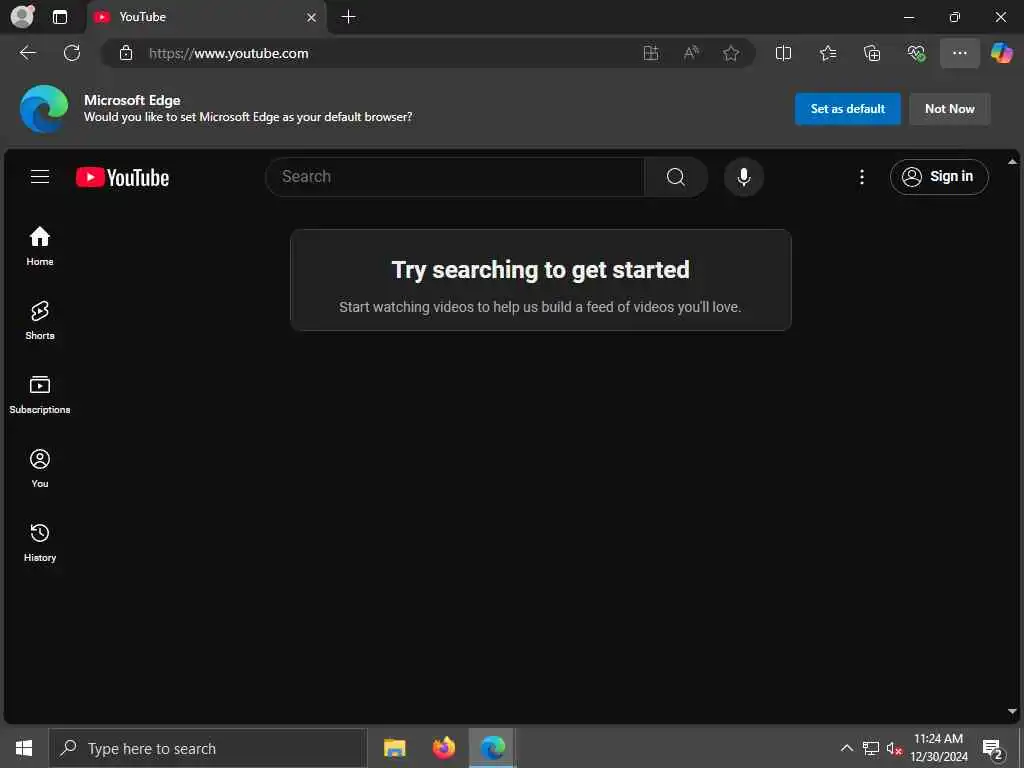Click page scrollbar up arrow

tap(1012, 161)
